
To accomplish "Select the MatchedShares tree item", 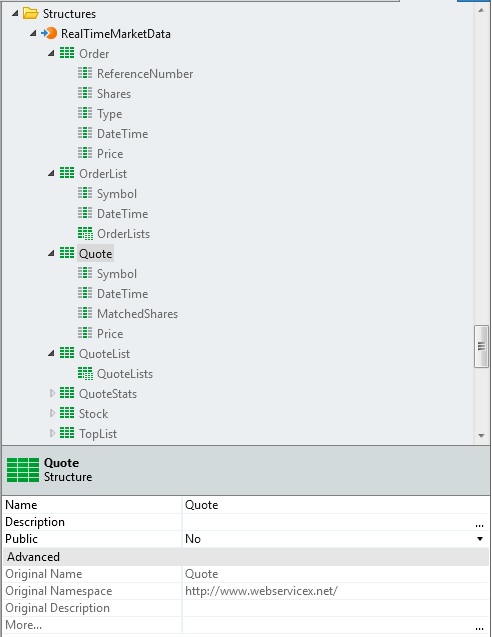I will tap(137, 314).
